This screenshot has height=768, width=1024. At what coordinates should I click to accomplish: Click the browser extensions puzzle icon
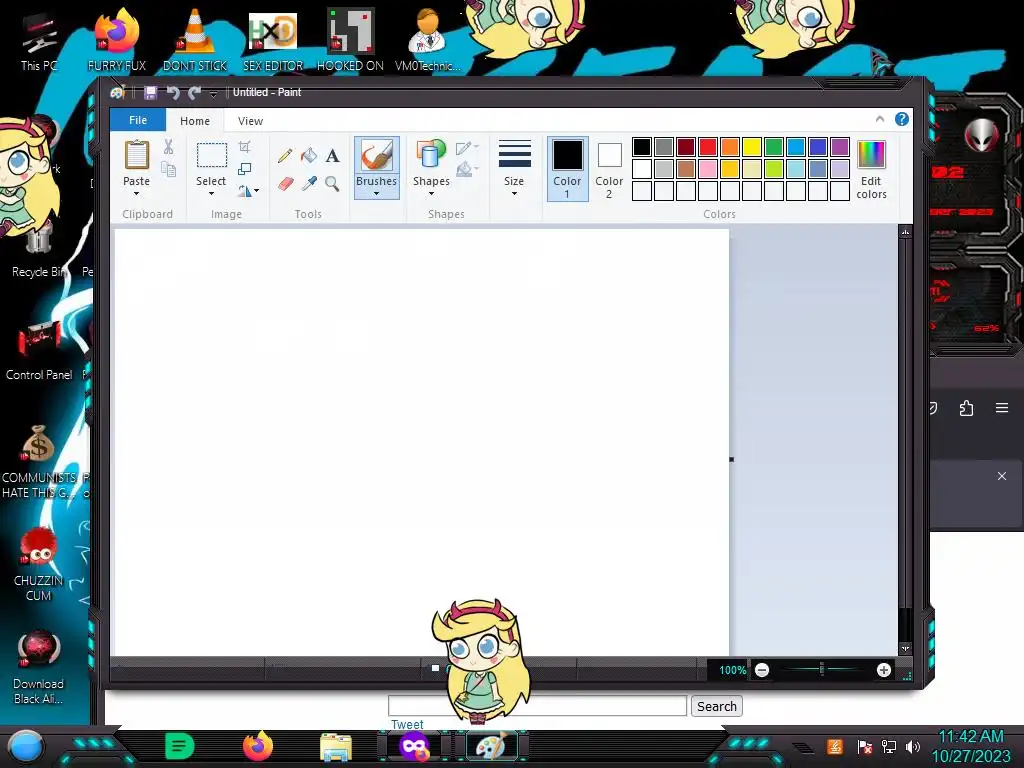[967, 408]
